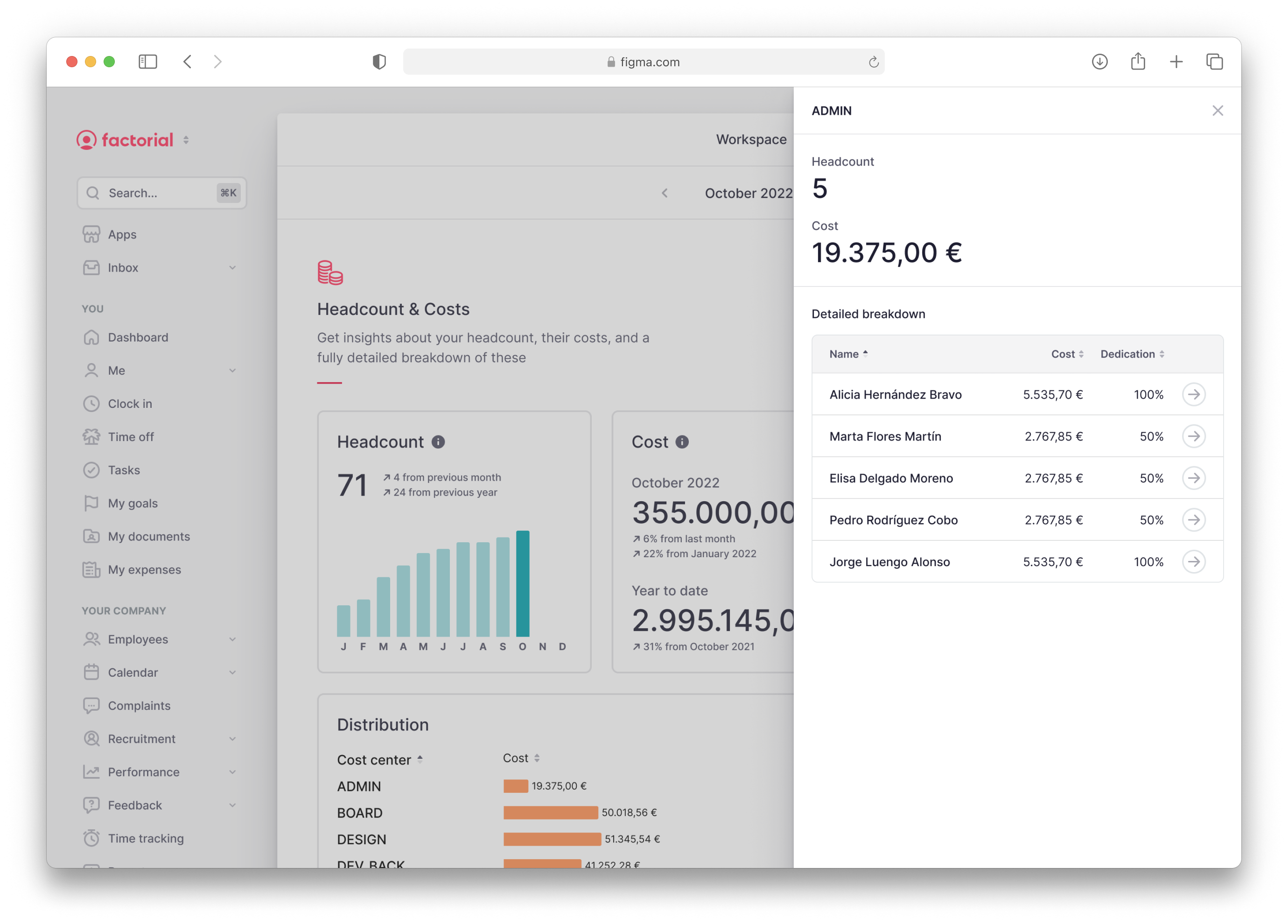Click the Headcount info icon

click(438, 442)
